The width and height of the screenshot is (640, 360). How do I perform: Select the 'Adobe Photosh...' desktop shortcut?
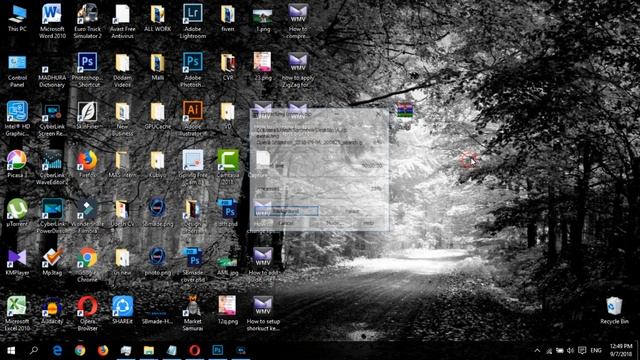[x=193, y=70]
